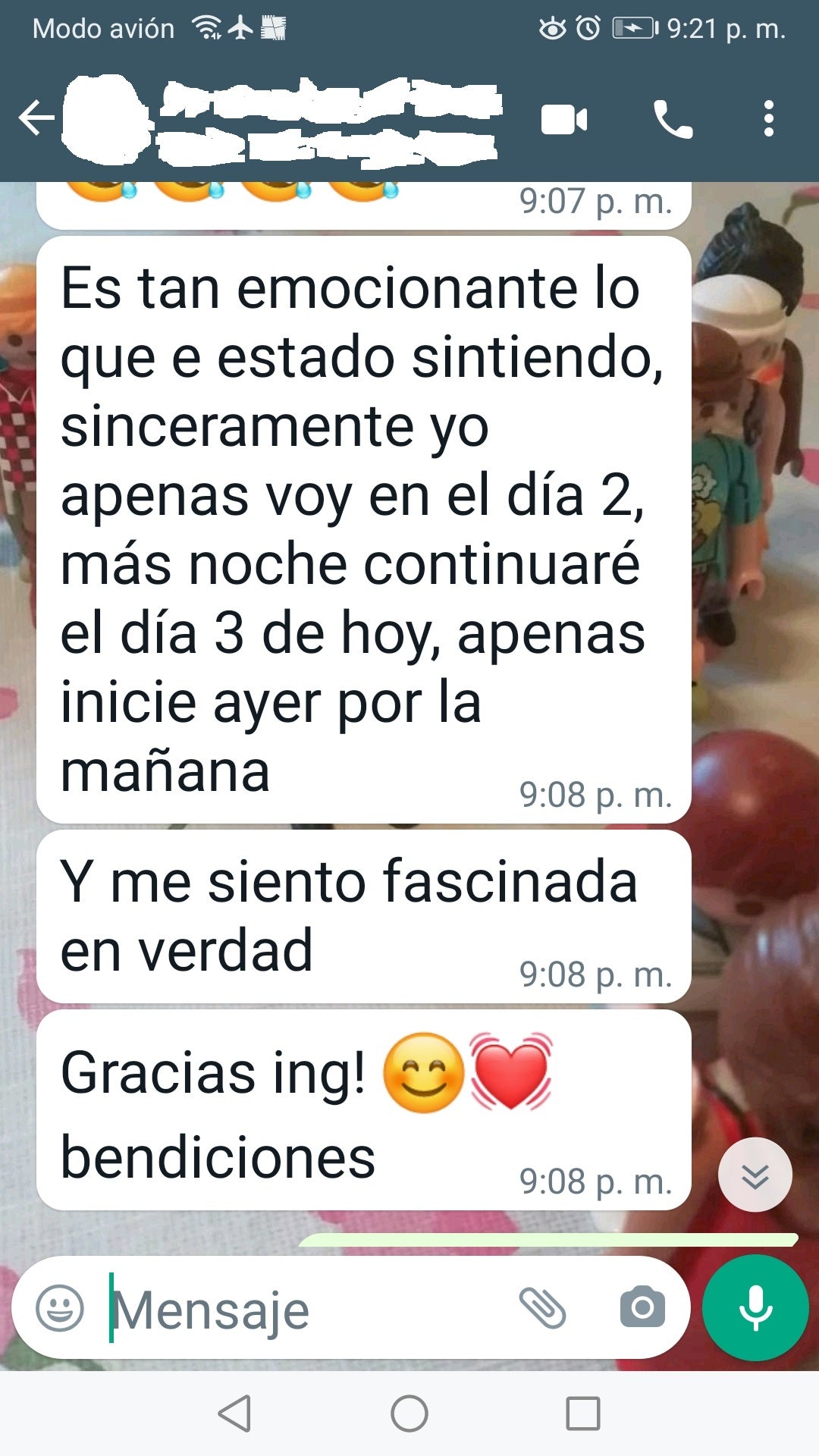The image size is (819, 1456).
Task: Select the "Y me siento fascinada" message
Action: tap(364, 916)
